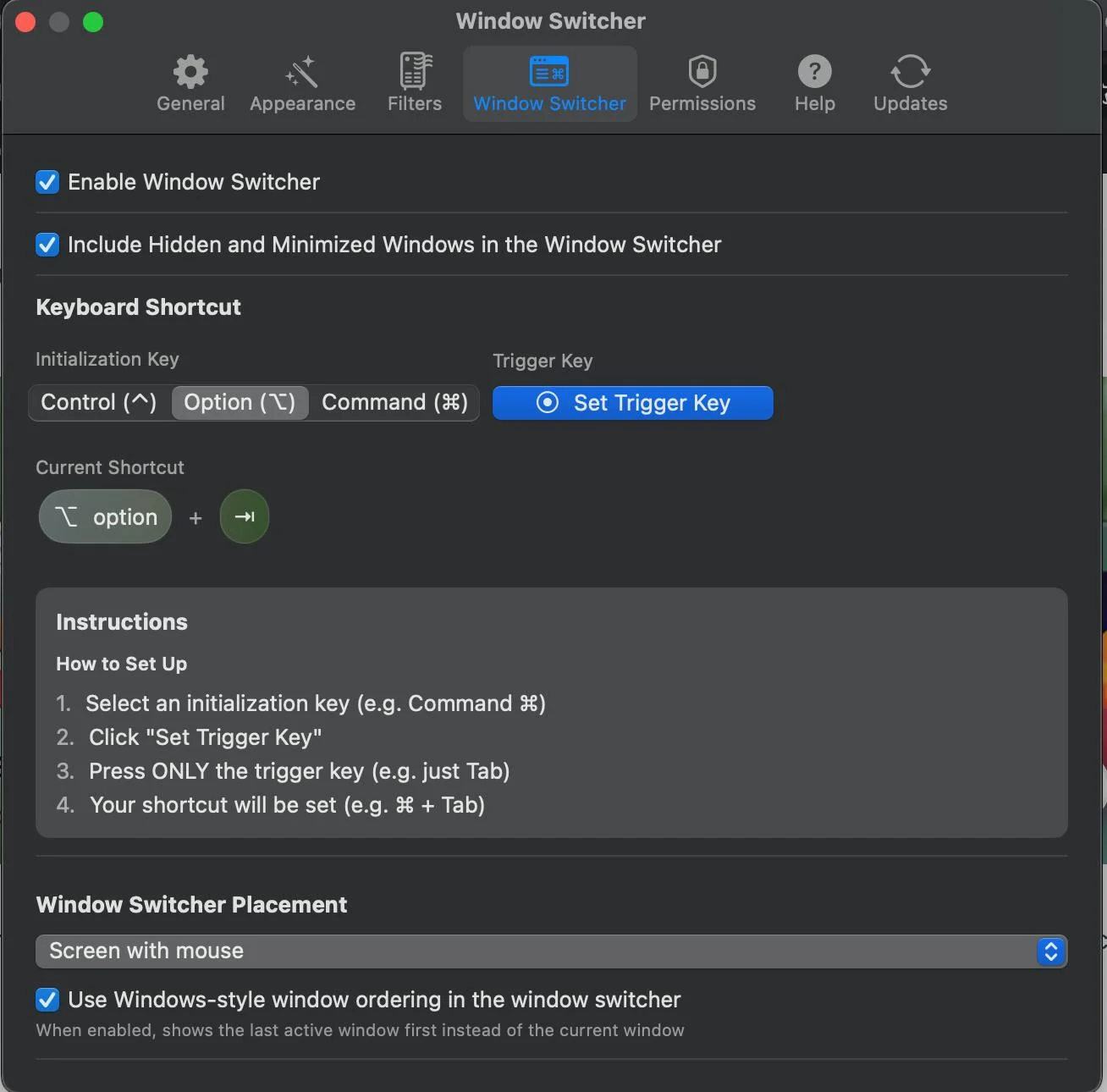Click the 'How to Set Up' subheading
This screenshot has width=1107, height=1092.
pyautogui.click(x=122, y=664)
